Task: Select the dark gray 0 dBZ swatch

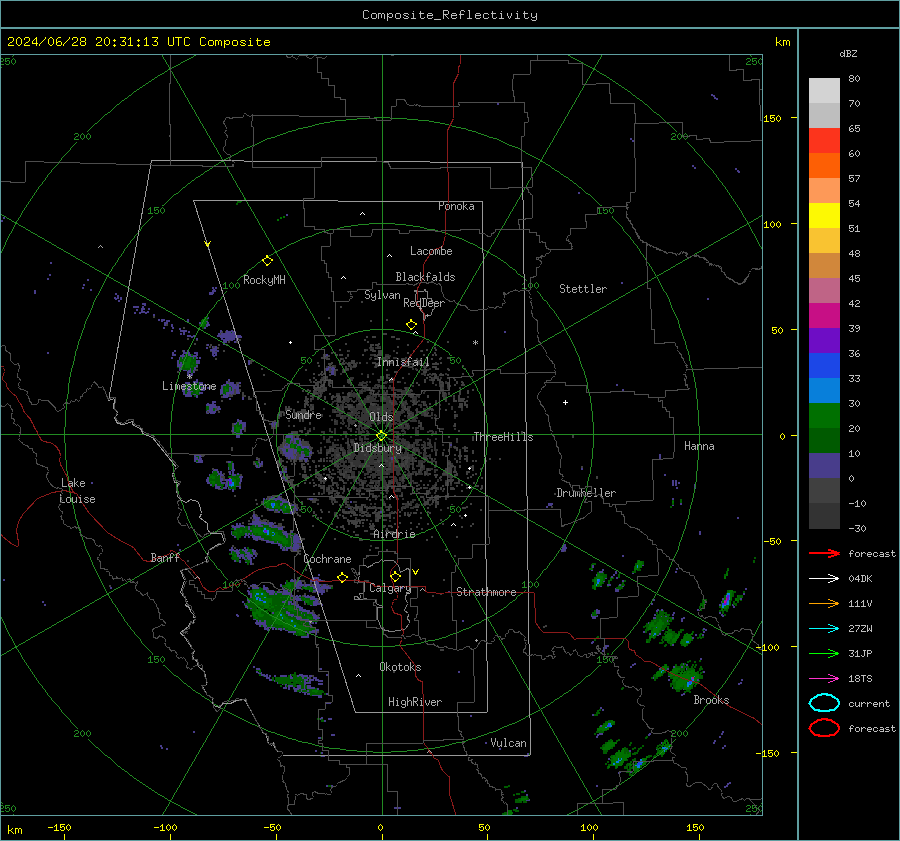Action: [x=824, y=491]
